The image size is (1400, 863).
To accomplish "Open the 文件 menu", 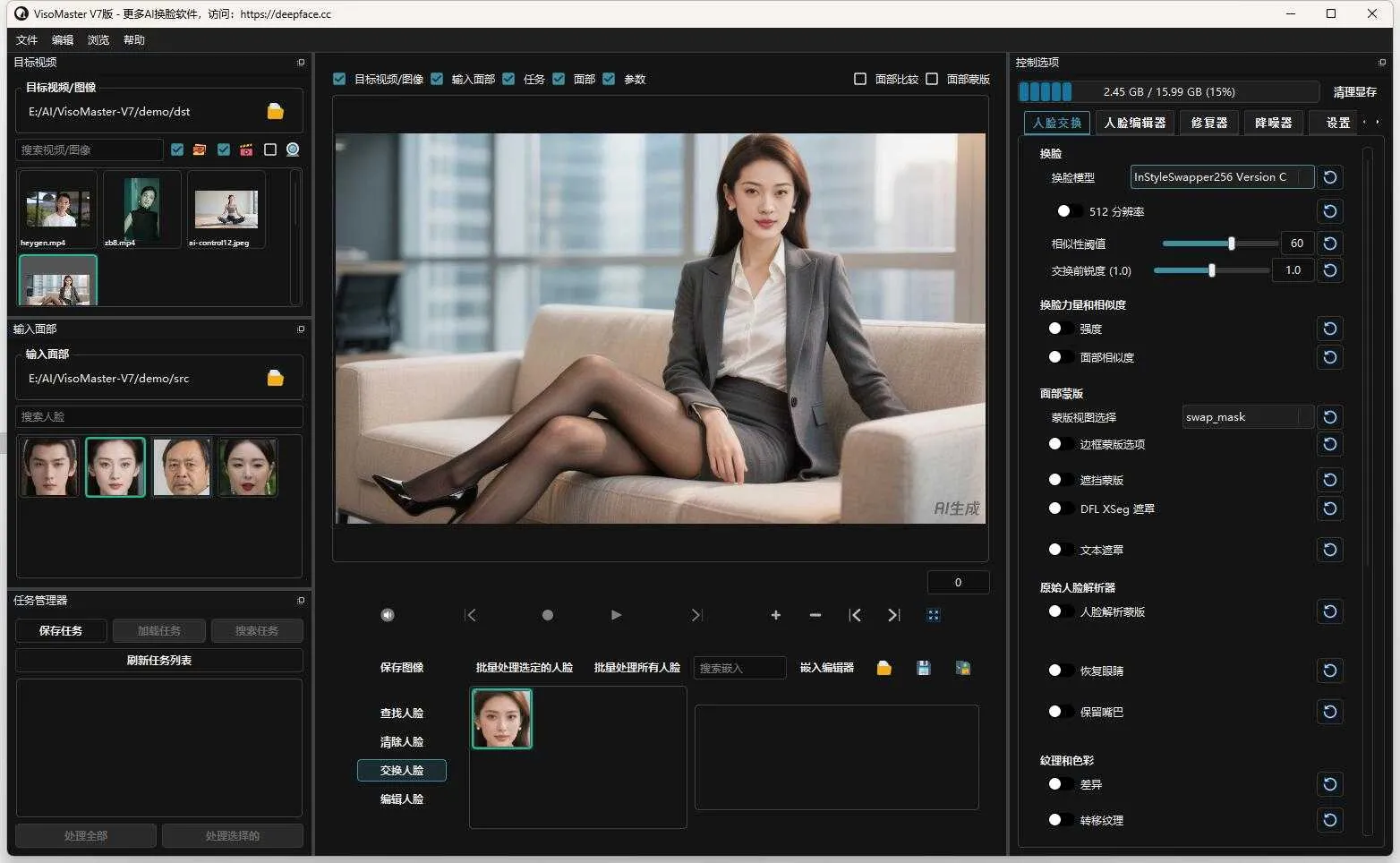I will click(x=25, y=39).
